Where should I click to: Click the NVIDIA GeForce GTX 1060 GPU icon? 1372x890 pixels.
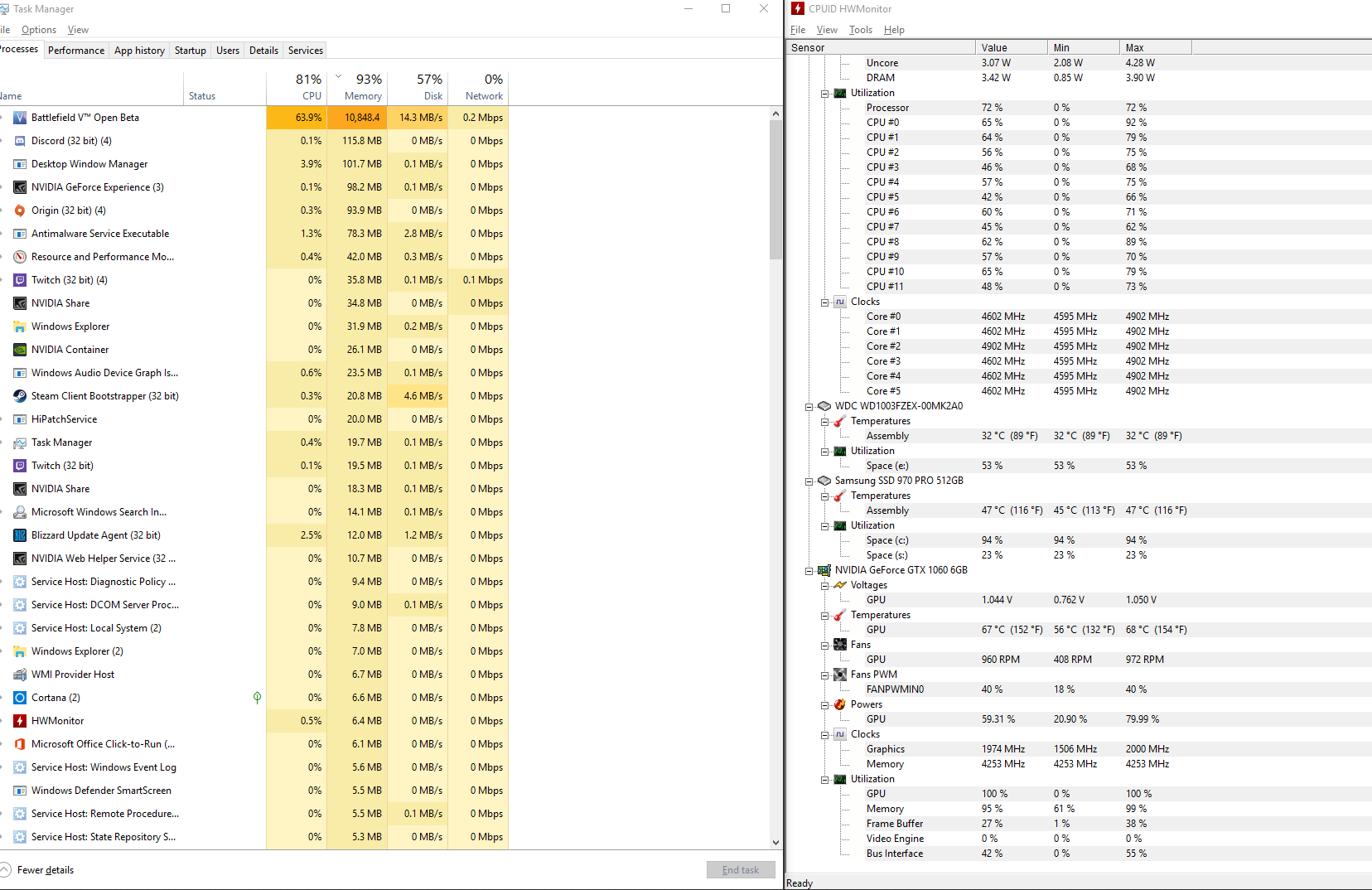(x=824, y=570)
